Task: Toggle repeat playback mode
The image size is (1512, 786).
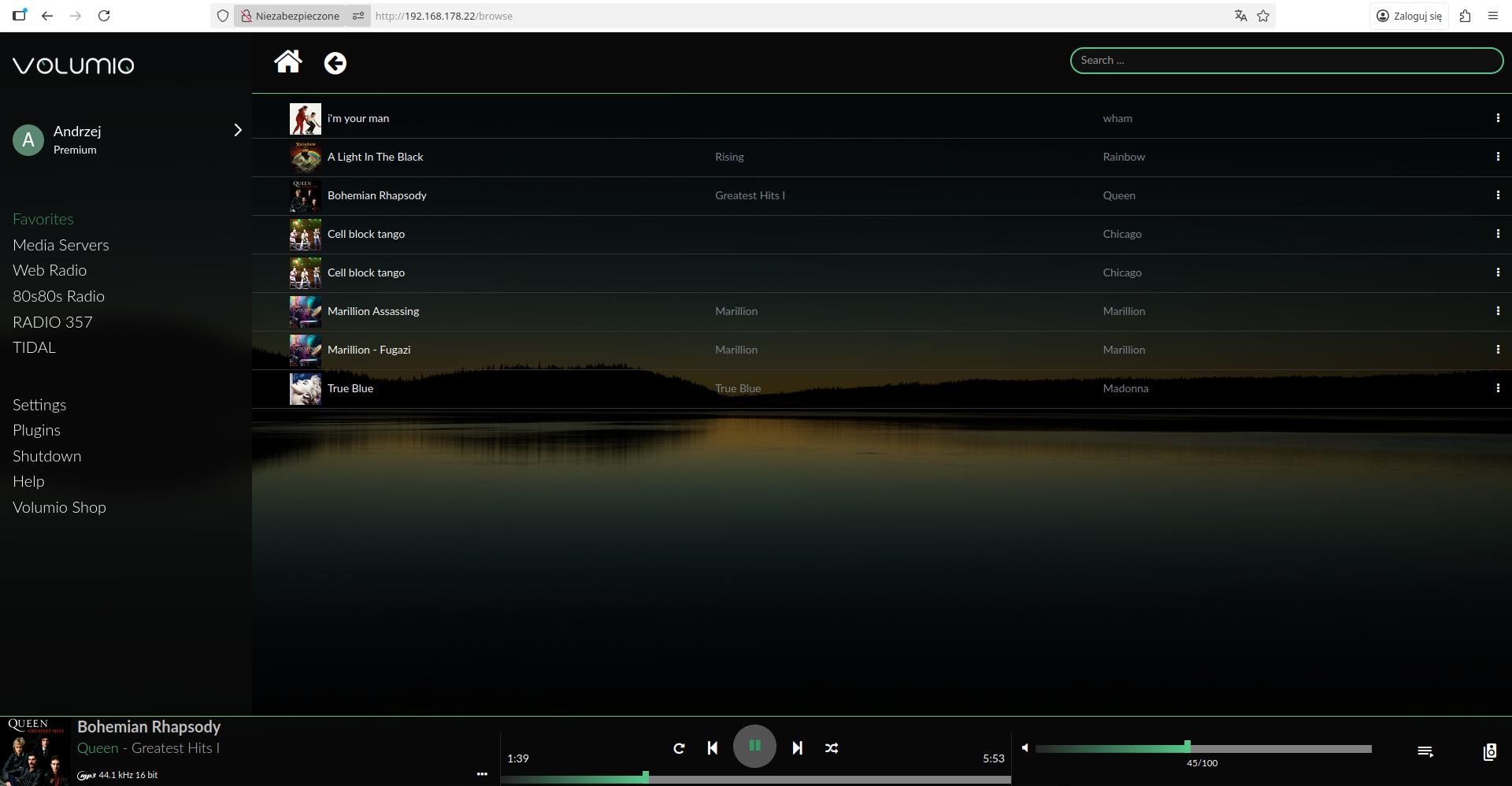Action: (679, 748)
